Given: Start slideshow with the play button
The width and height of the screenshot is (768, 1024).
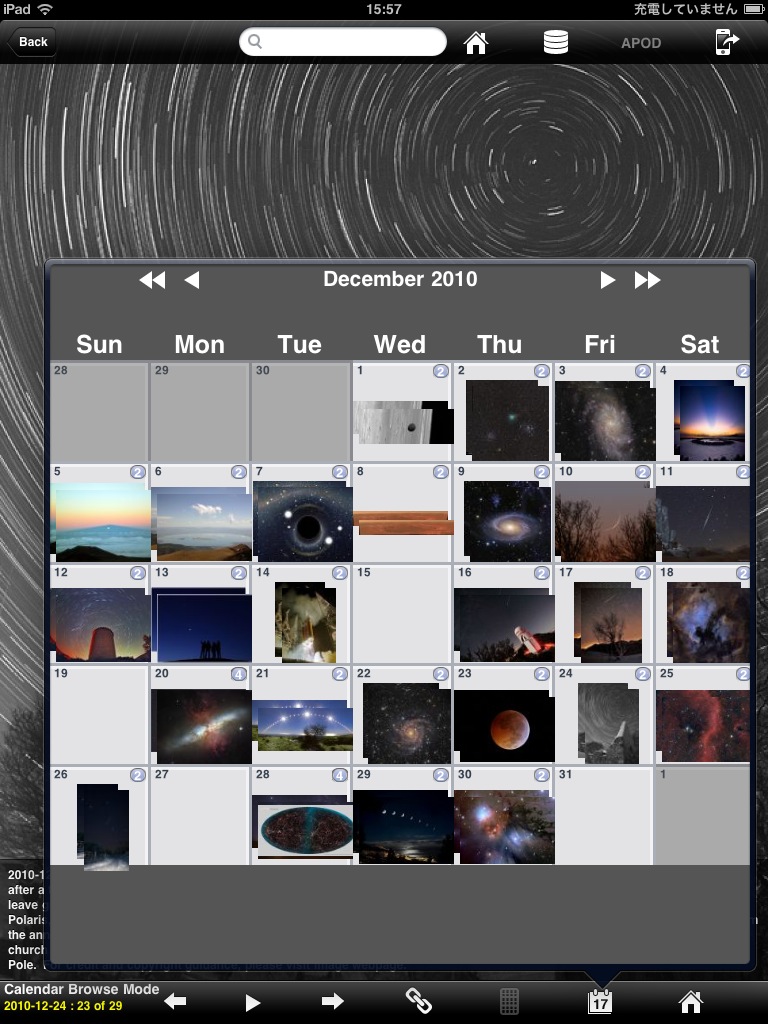Looking at the screenshot, I should click(x=253, y=1001).
